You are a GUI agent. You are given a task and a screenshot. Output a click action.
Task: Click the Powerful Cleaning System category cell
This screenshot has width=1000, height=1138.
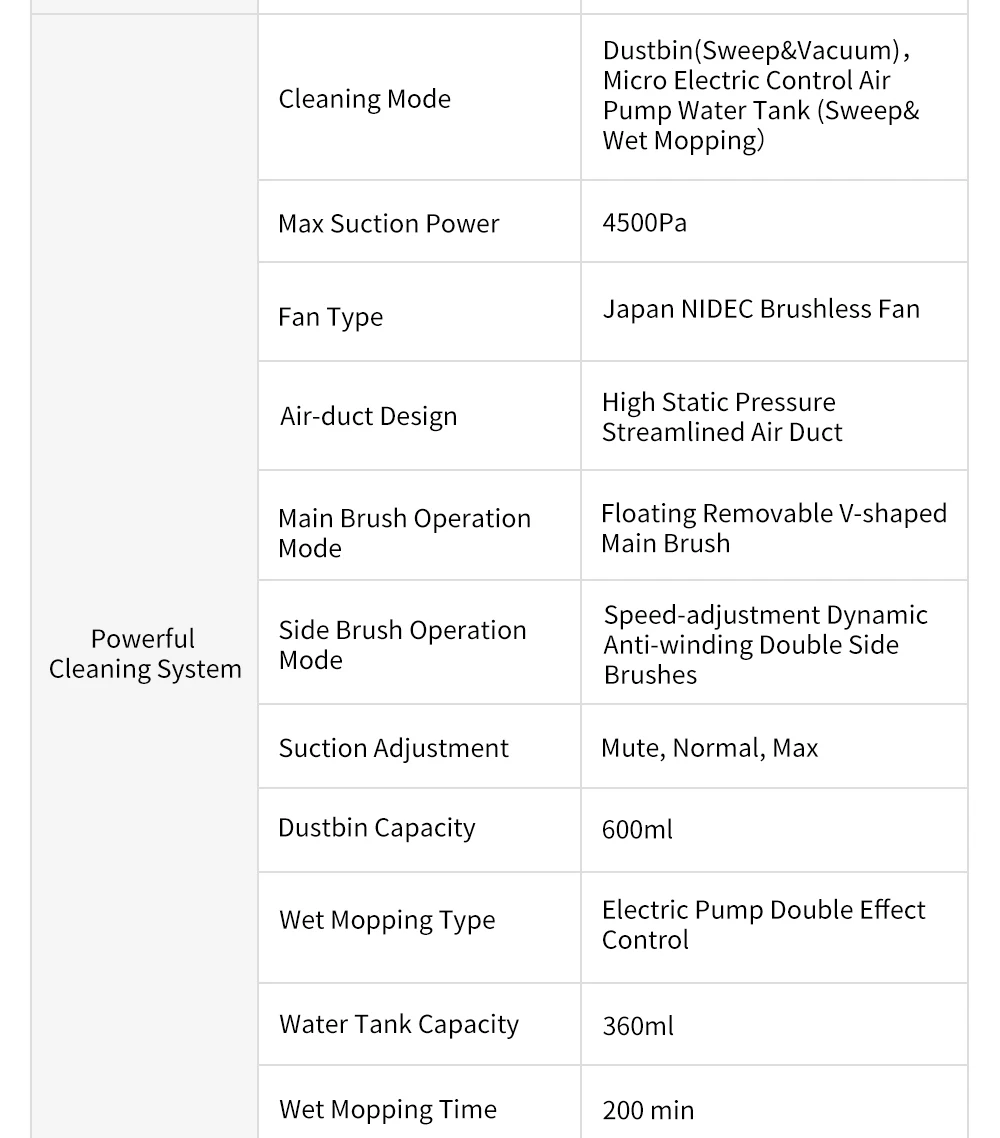tap(145, 654)
